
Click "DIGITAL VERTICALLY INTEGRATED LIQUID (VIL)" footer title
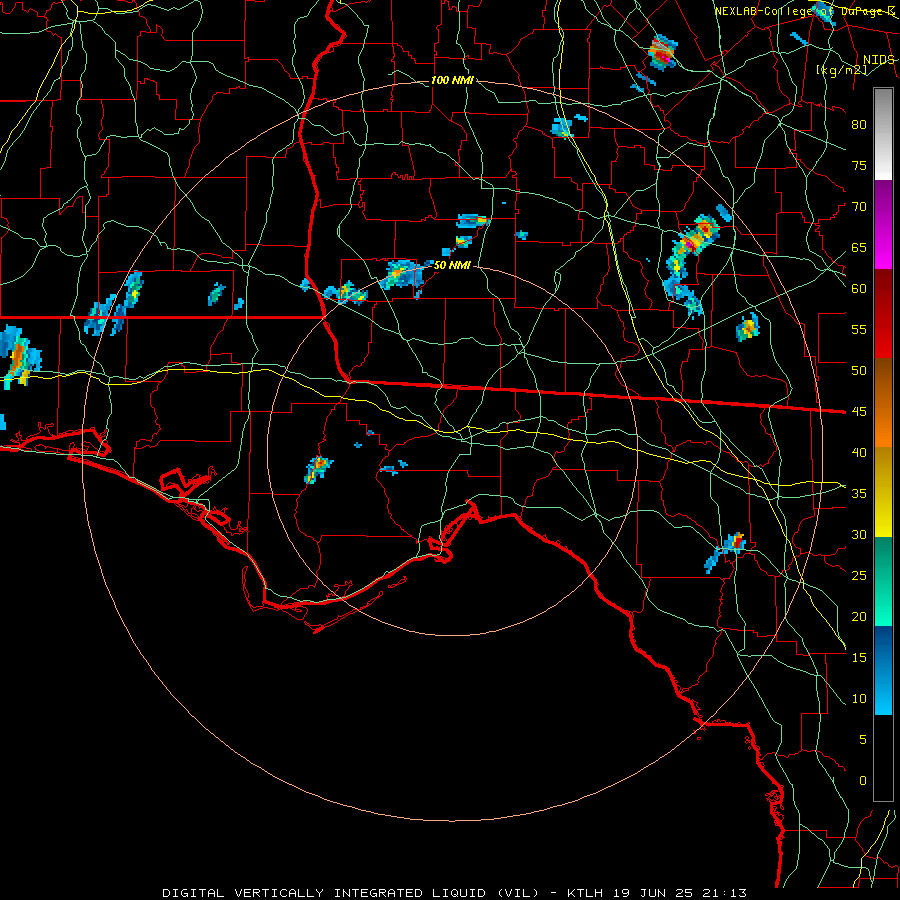coord(351,893)
